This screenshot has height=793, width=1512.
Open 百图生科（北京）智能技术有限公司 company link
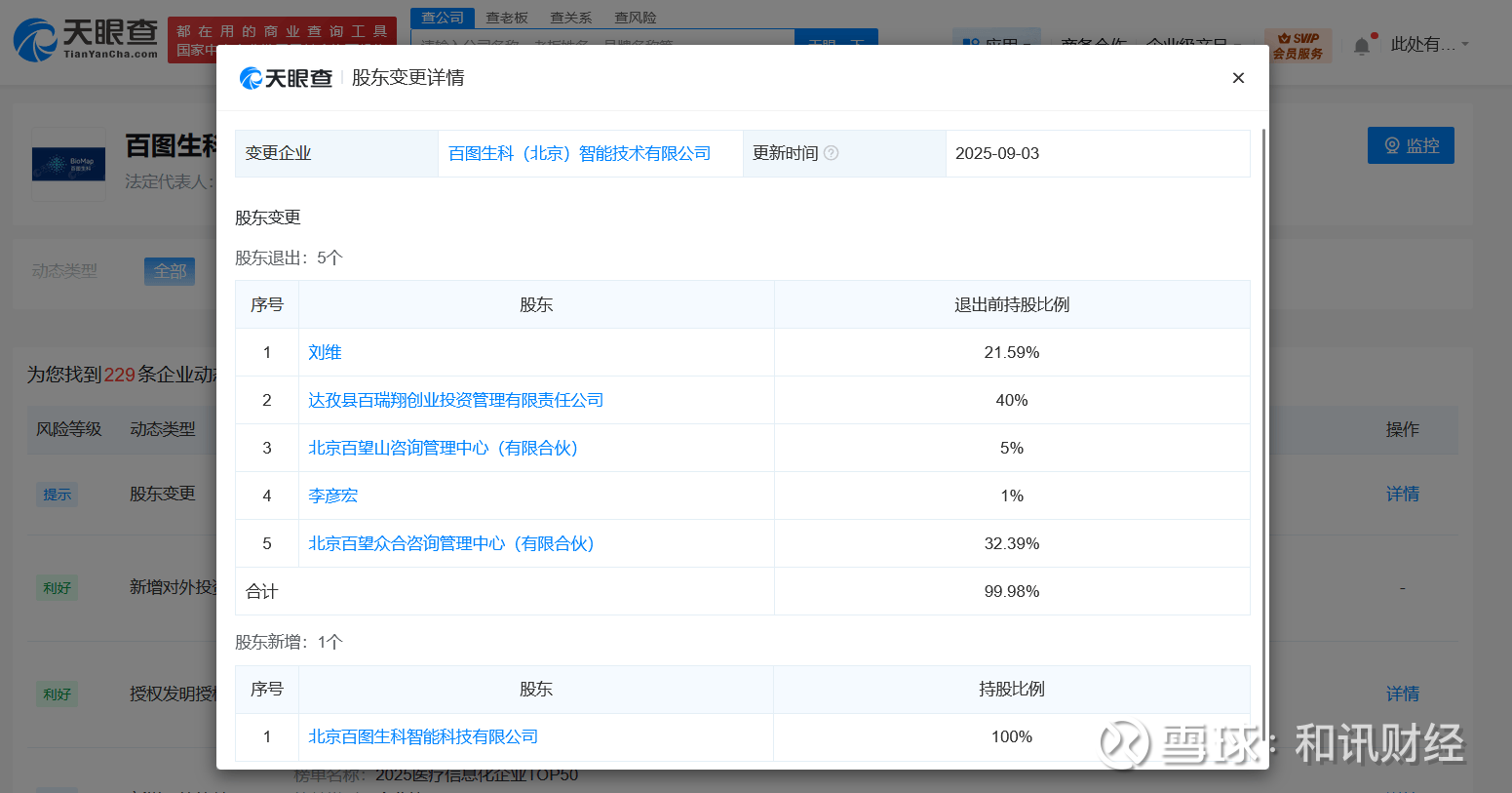(579, 153)
